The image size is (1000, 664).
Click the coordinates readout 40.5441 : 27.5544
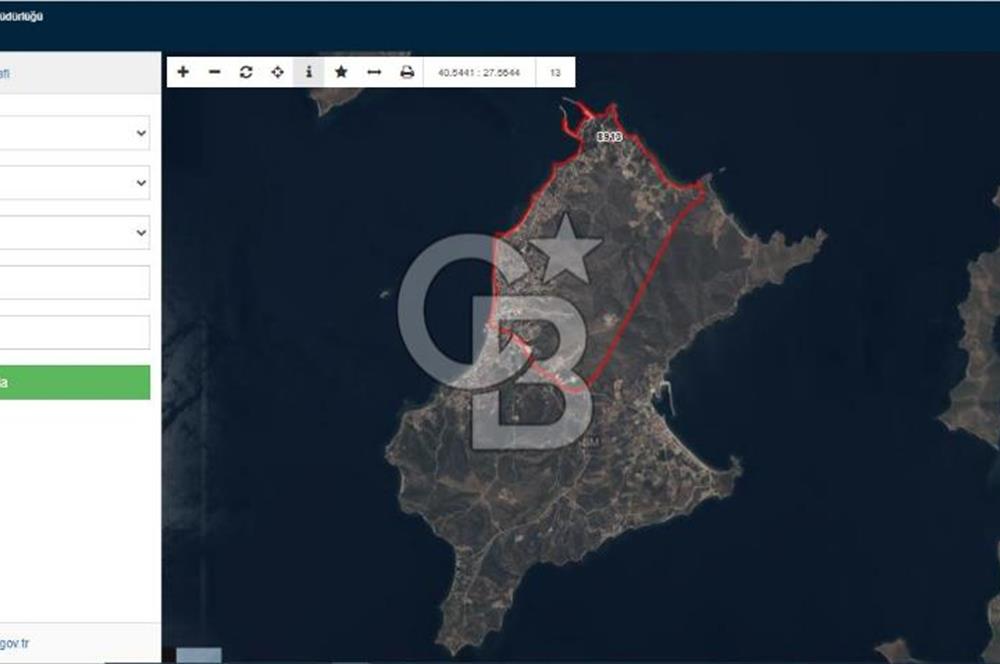(x=479, y=73)
